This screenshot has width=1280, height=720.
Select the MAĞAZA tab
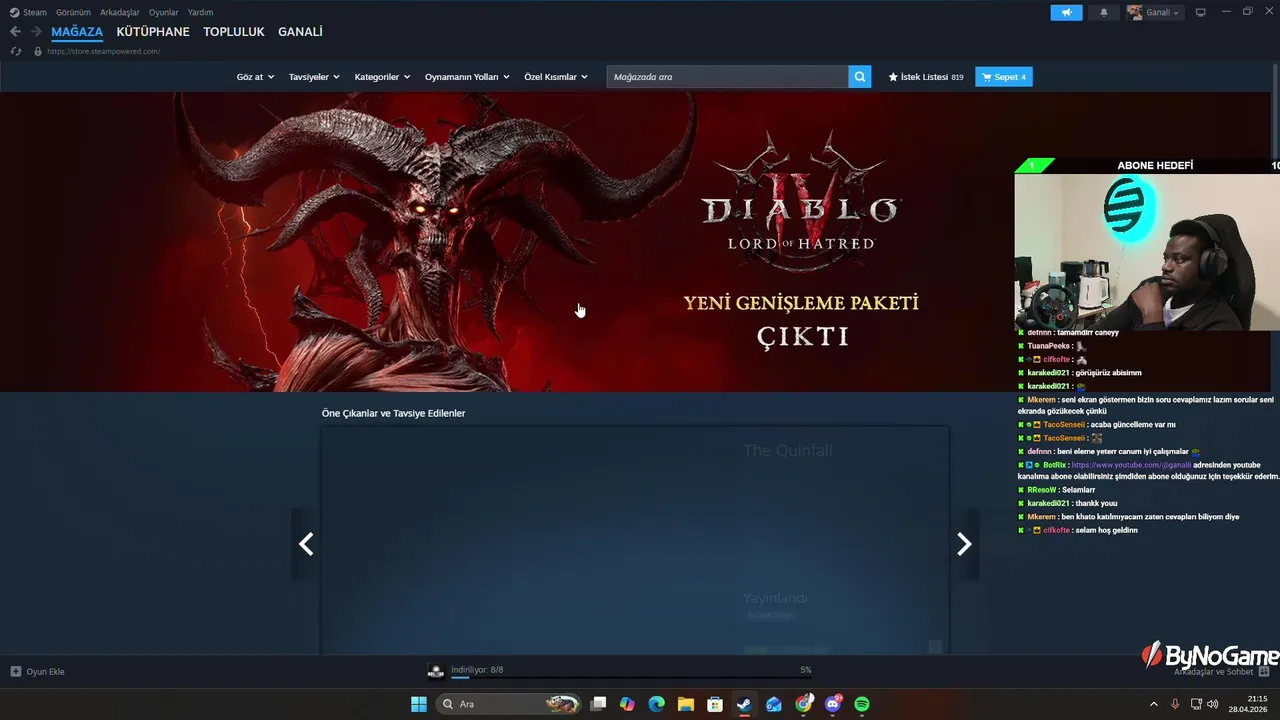77,32
